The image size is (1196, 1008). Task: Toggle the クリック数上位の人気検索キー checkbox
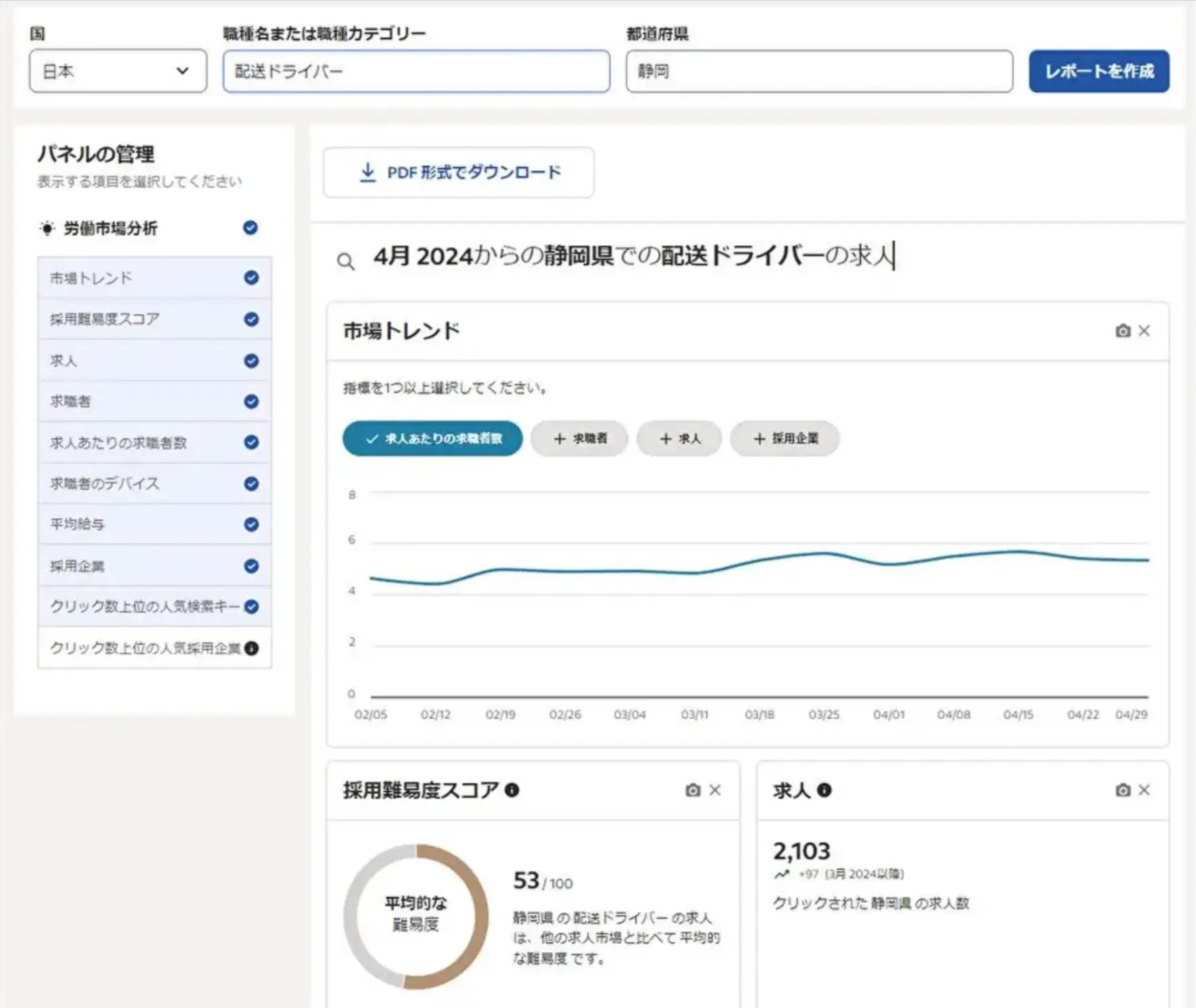tap(251, 607)
